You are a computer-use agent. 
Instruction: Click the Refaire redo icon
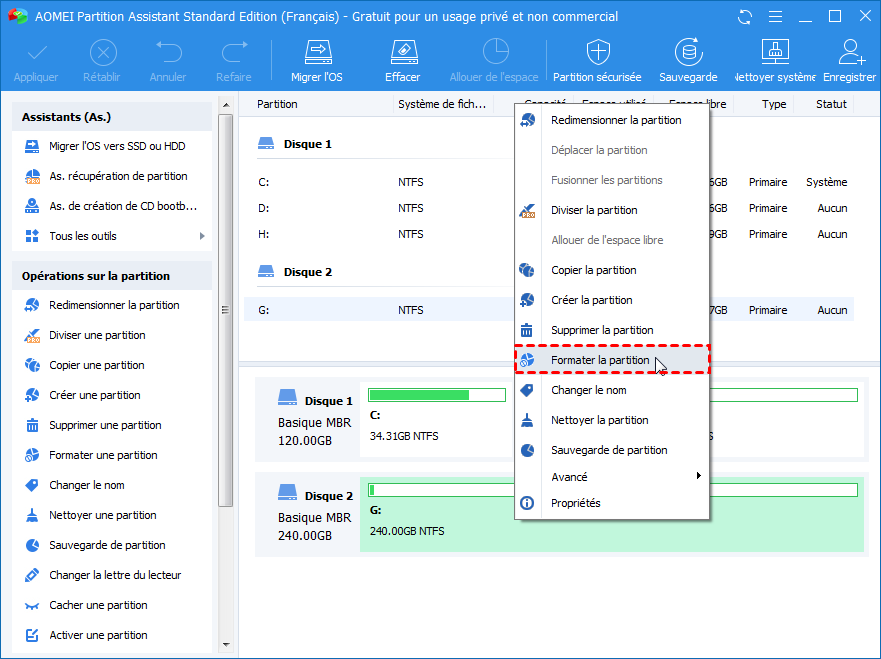click(234, 52)
